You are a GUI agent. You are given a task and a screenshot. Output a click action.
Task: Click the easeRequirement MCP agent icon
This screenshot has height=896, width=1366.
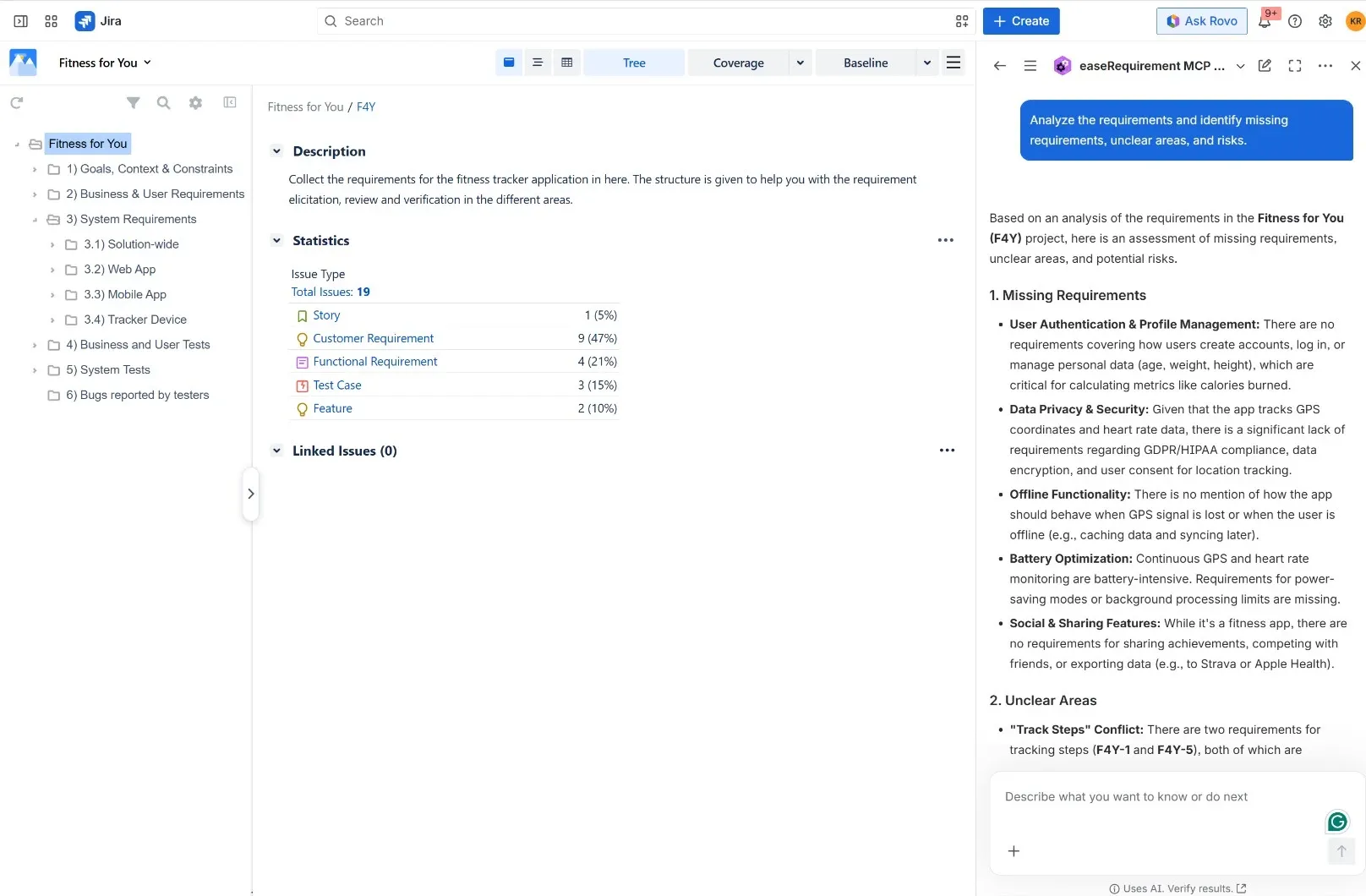[1063, 66]
